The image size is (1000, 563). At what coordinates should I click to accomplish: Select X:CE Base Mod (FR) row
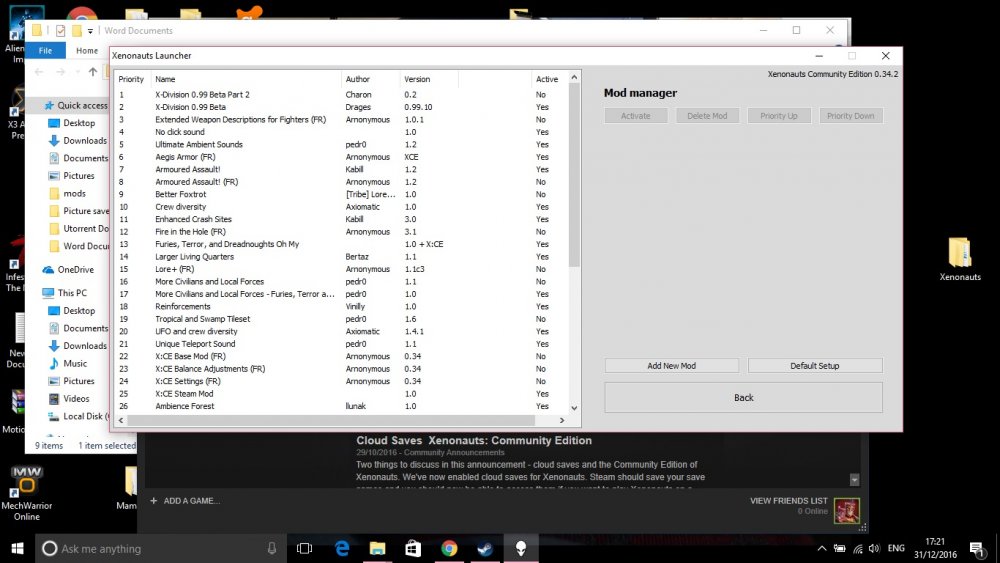[x=341, y=356]
